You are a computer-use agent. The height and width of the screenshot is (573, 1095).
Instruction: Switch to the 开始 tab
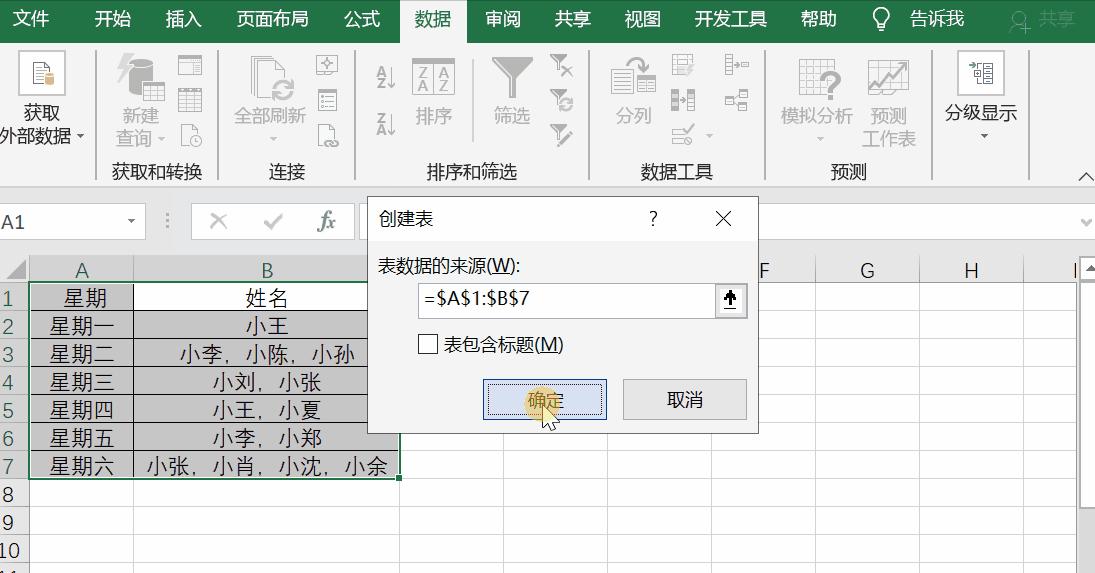[112, 19]
